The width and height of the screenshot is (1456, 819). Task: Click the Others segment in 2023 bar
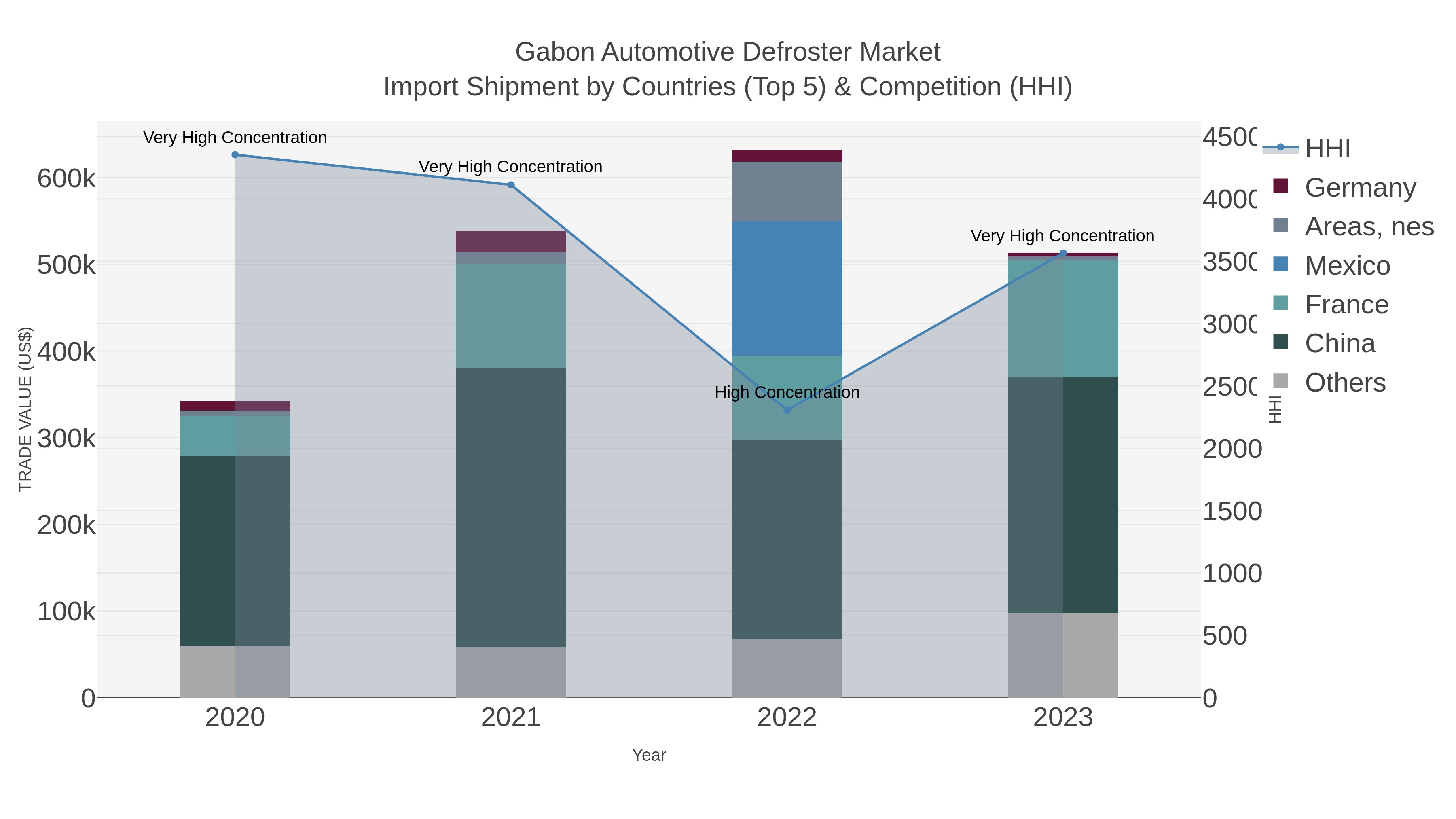(x=1063, y=655)
